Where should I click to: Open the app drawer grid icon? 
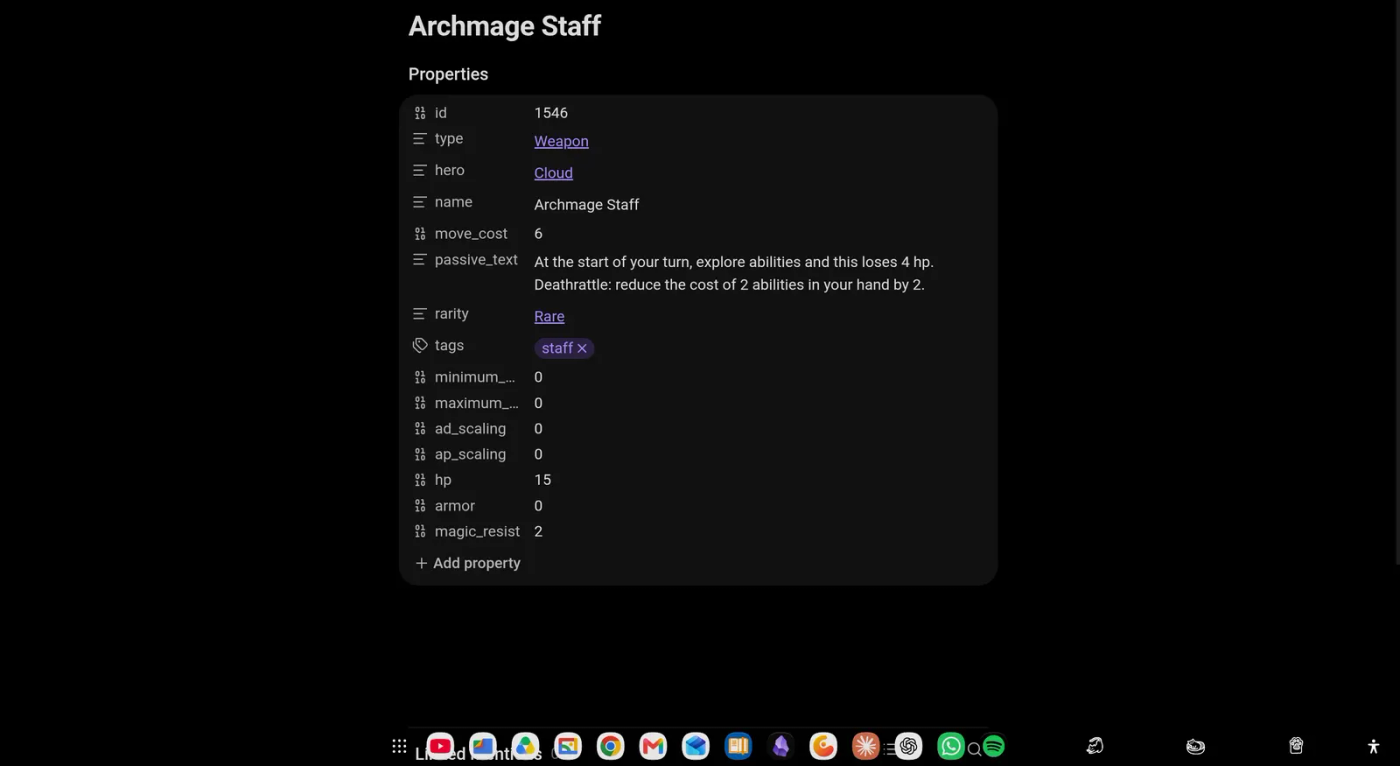(x=399, y=746)
